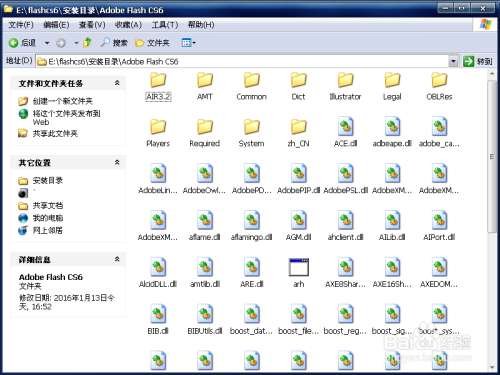Select the aflame.dll file
500x375 pixels.
[x=205, y=226]
